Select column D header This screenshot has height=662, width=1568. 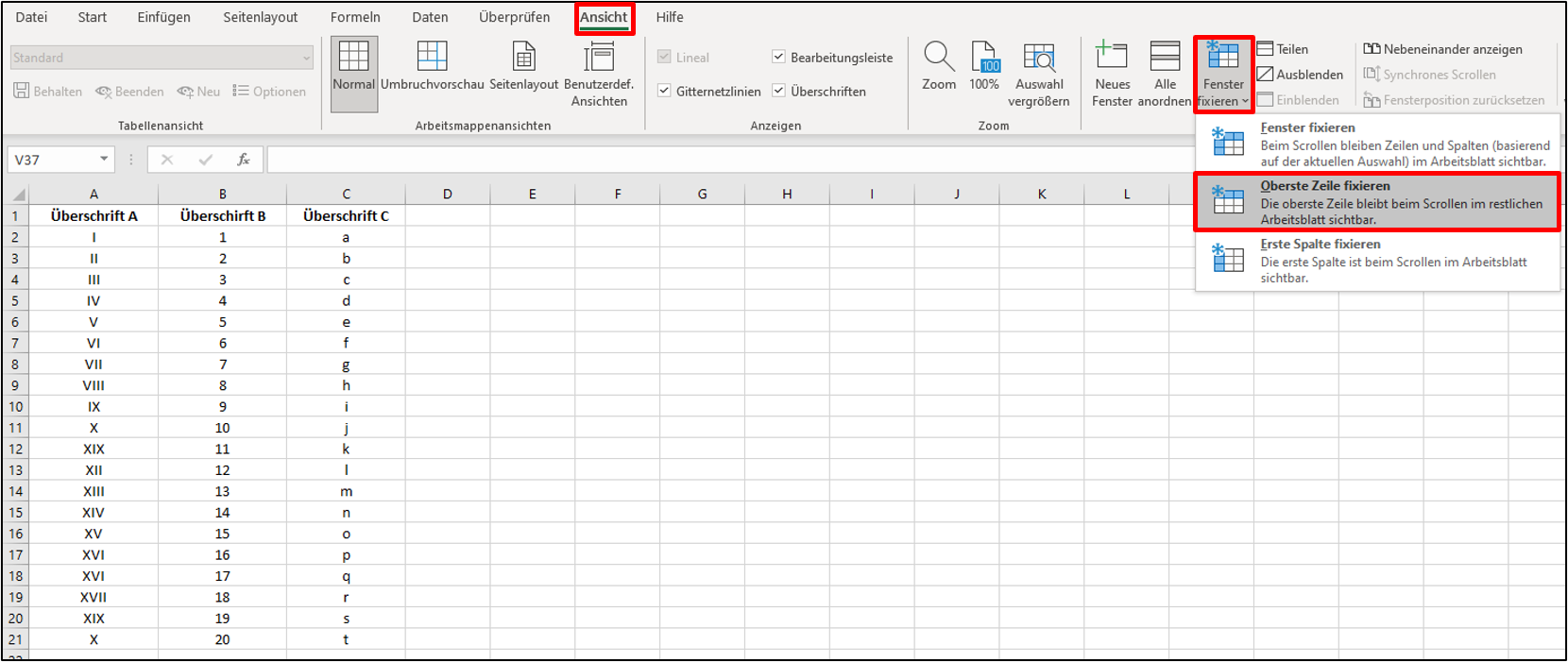(448, 195)
